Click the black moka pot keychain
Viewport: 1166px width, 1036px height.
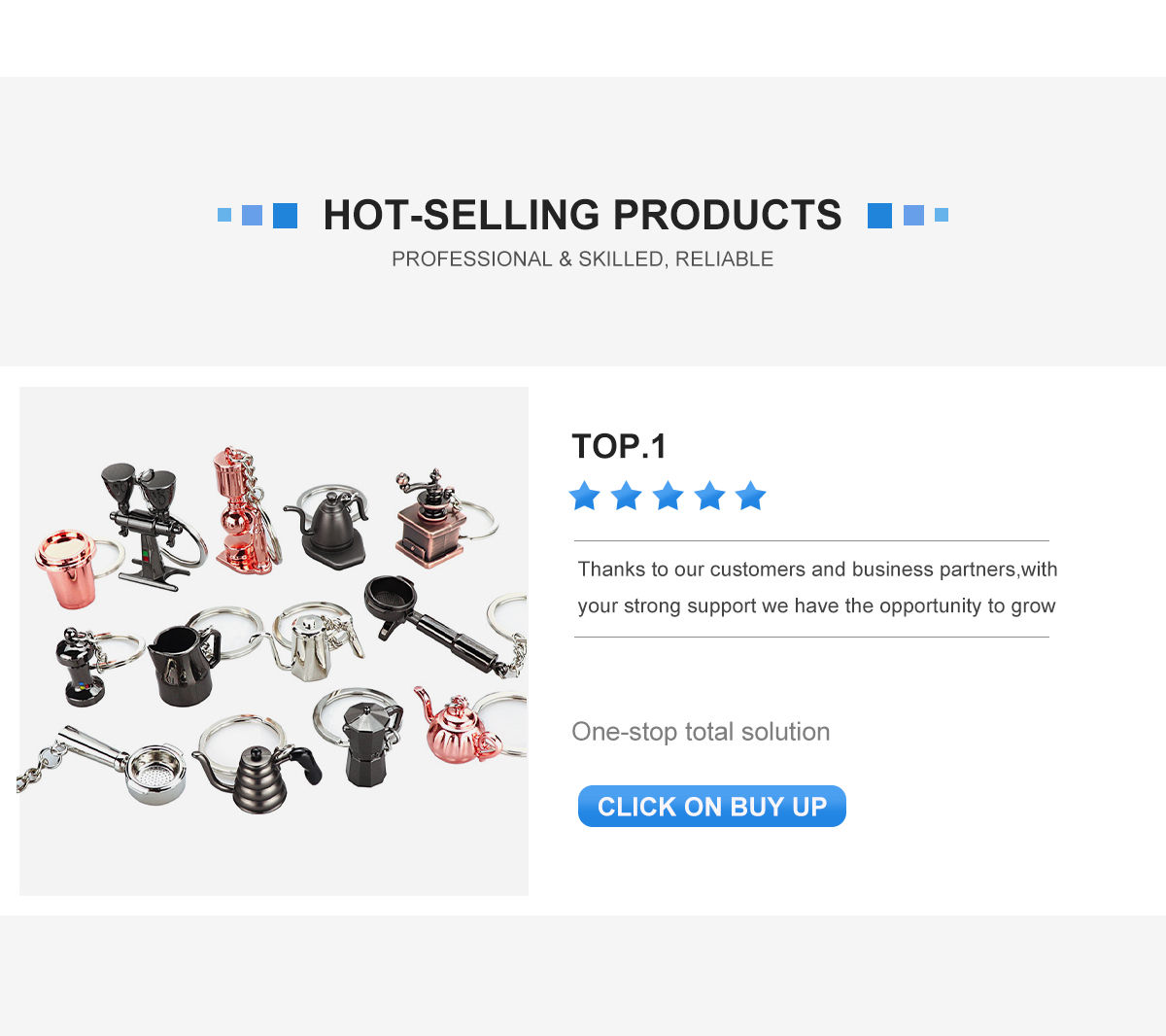click(369, 741)
